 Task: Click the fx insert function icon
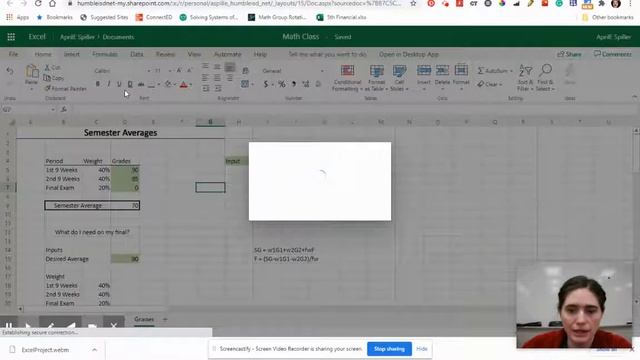pos(64,109)
